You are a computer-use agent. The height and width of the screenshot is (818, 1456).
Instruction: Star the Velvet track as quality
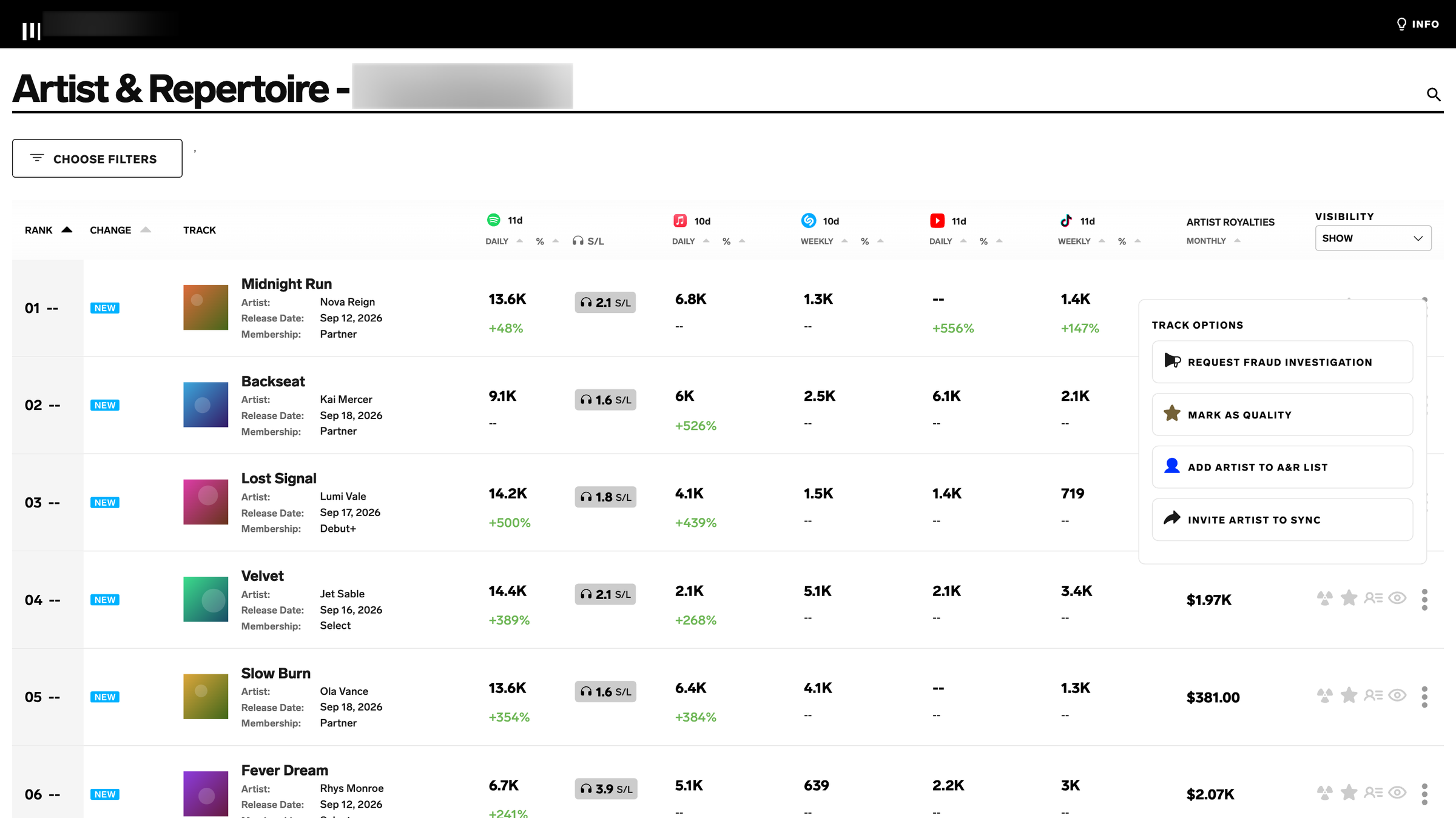[x=1349, y=598]
